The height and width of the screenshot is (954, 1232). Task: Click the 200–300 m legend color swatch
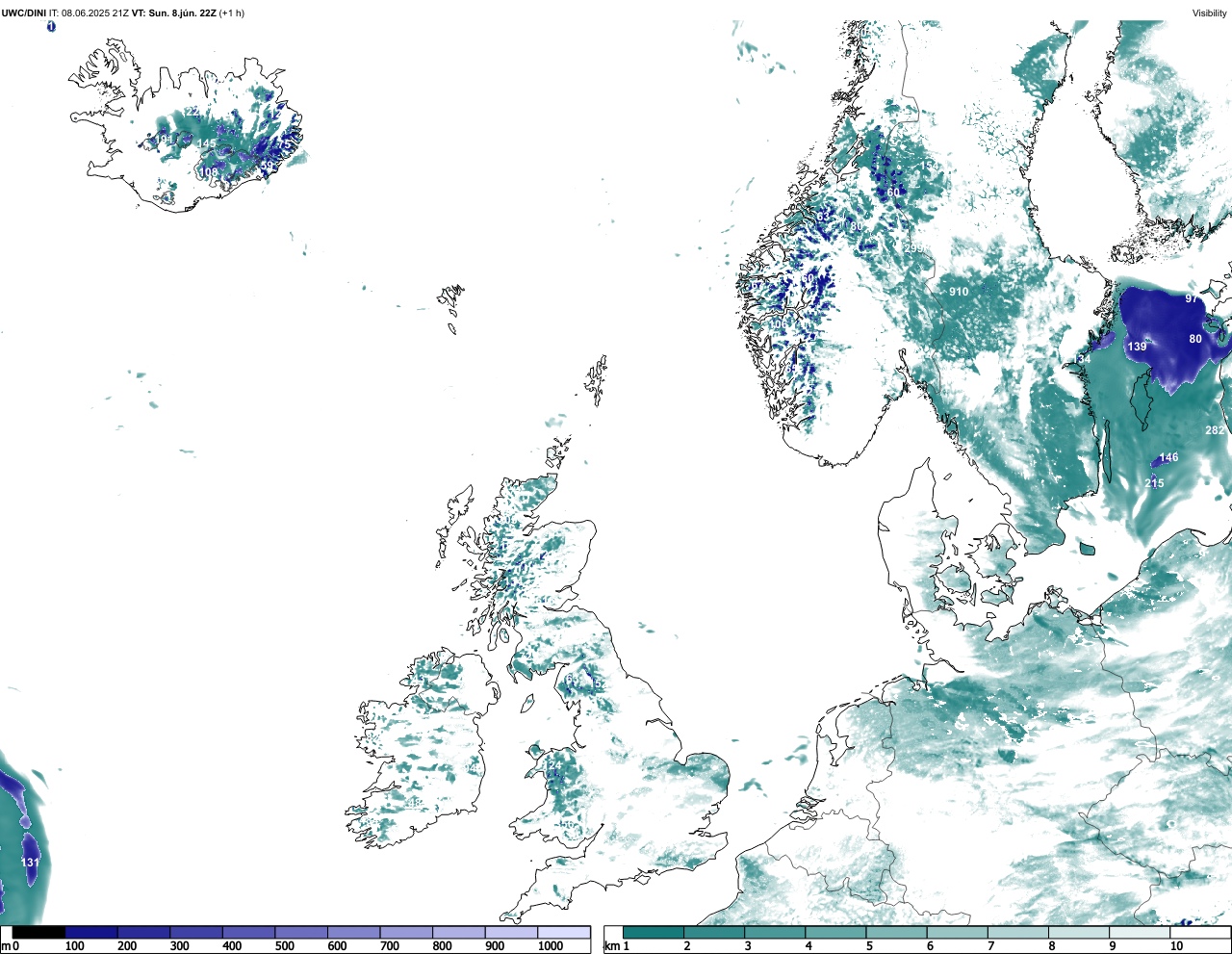click(x=143, y=933)
